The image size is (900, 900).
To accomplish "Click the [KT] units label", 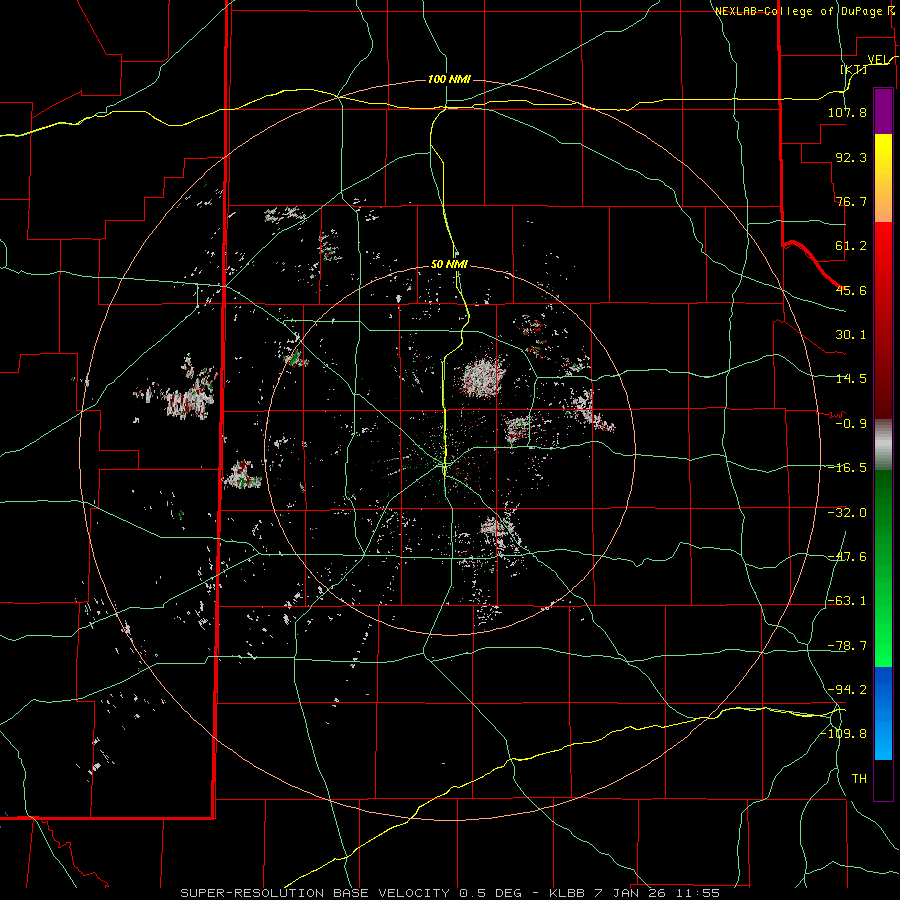I will tap(854, 69).
